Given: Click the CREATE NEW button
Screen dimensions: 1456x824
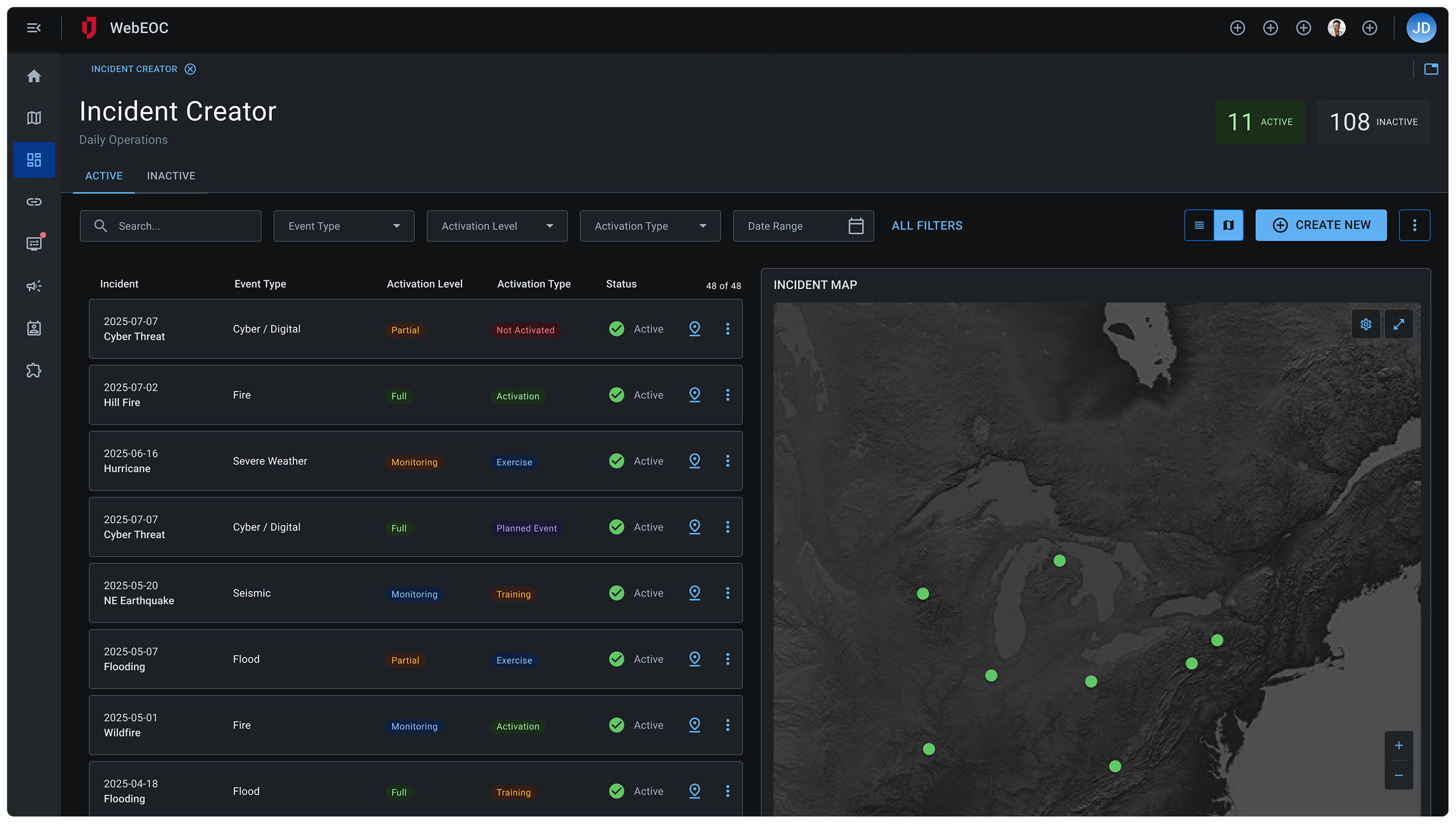Looking at the screenshot, I should [x=1321, y=226].
